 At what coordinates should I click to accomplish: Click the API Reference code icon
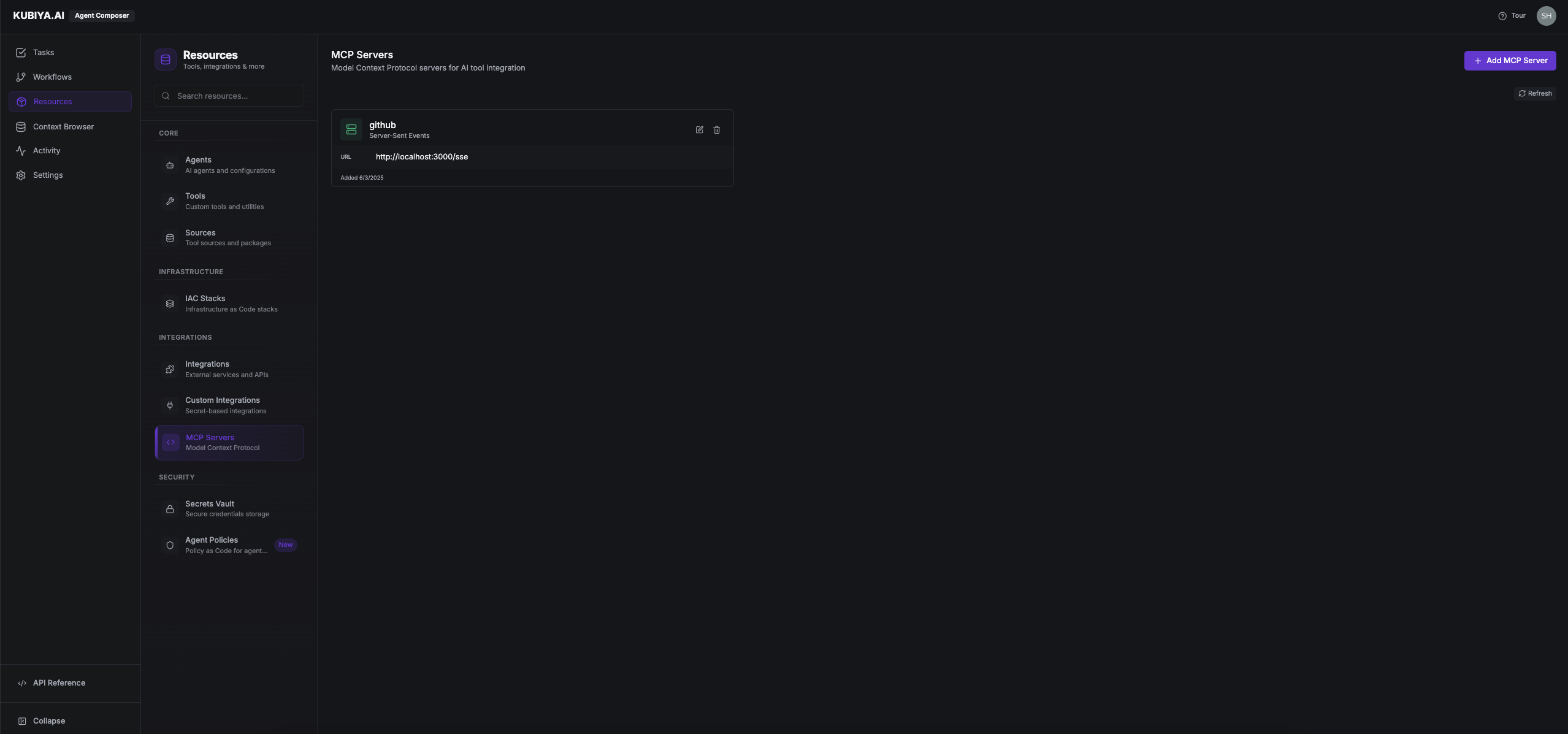click(22, 683)
